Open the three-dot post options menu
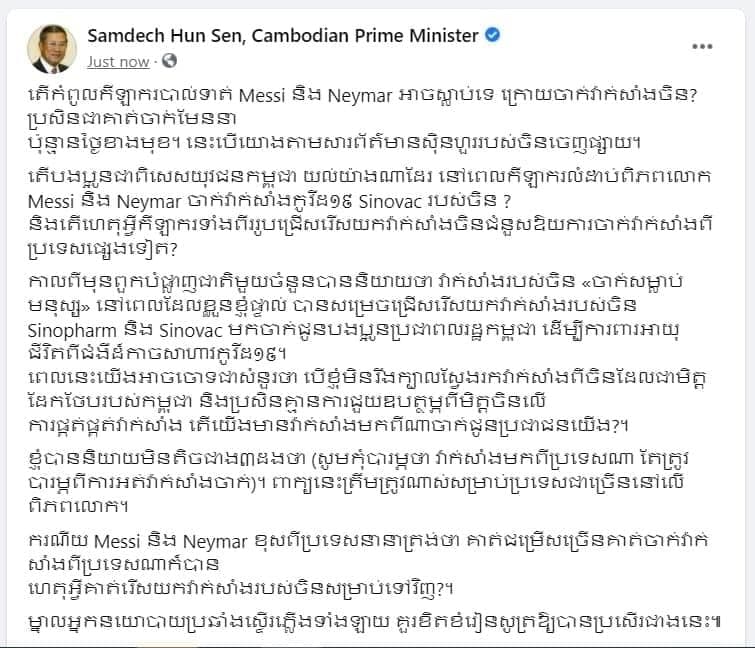The height and width of the screenshot is (648, 755). click(702, 47)
